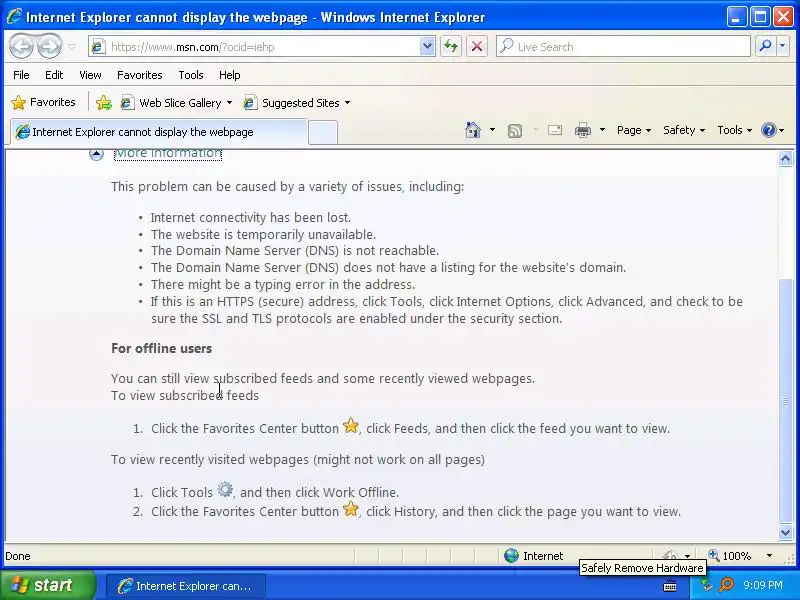The height and width of the screenshot is (600, 800).
Task: Click the on-screen keyboard tray icon
Action: click(x=670, y=587)
